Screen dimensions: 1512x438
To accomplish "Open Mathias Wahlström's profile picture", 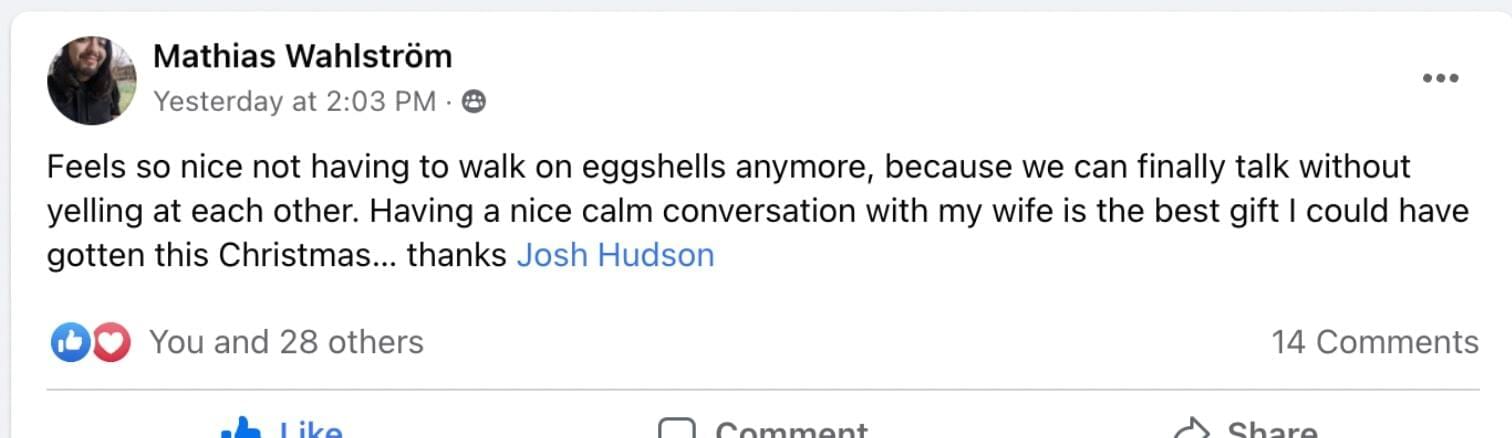I will pos(92,80).
